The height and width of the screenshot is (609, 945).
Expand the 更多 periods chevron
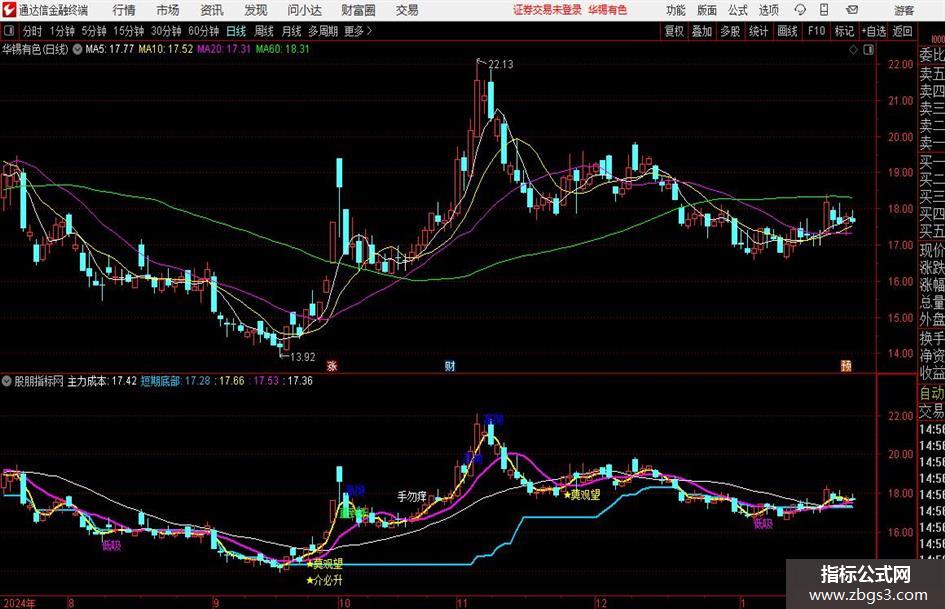[369, 31]
